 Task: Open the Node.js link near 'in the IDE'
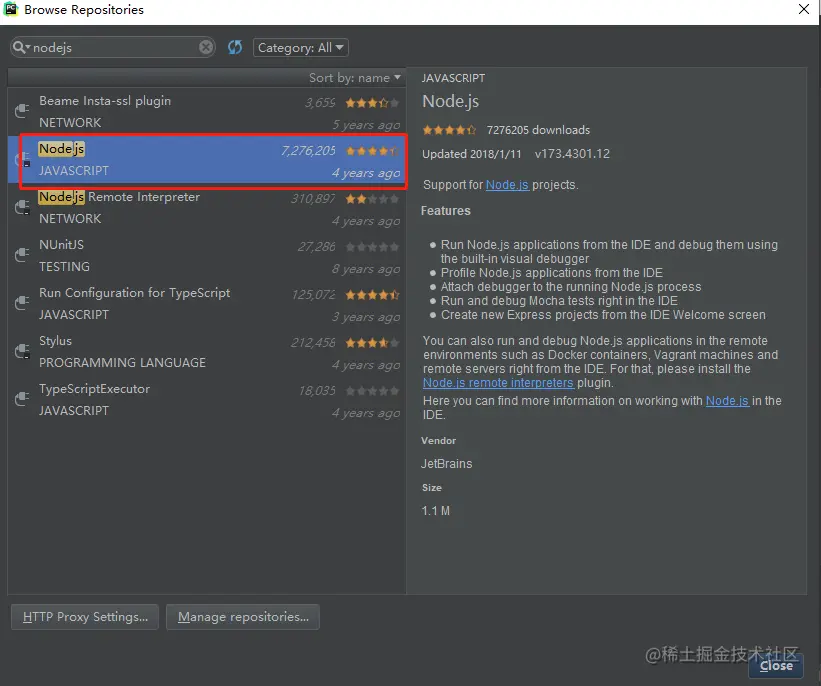[727, 401]
